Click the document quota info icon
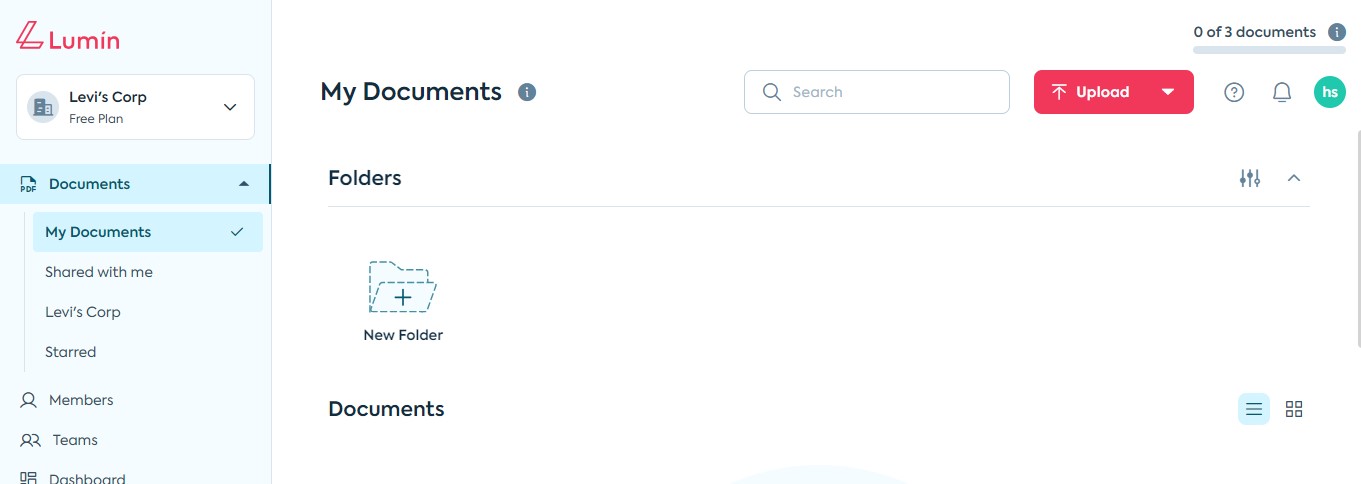The image size is (1361, 484). [x=1337, y=32]
